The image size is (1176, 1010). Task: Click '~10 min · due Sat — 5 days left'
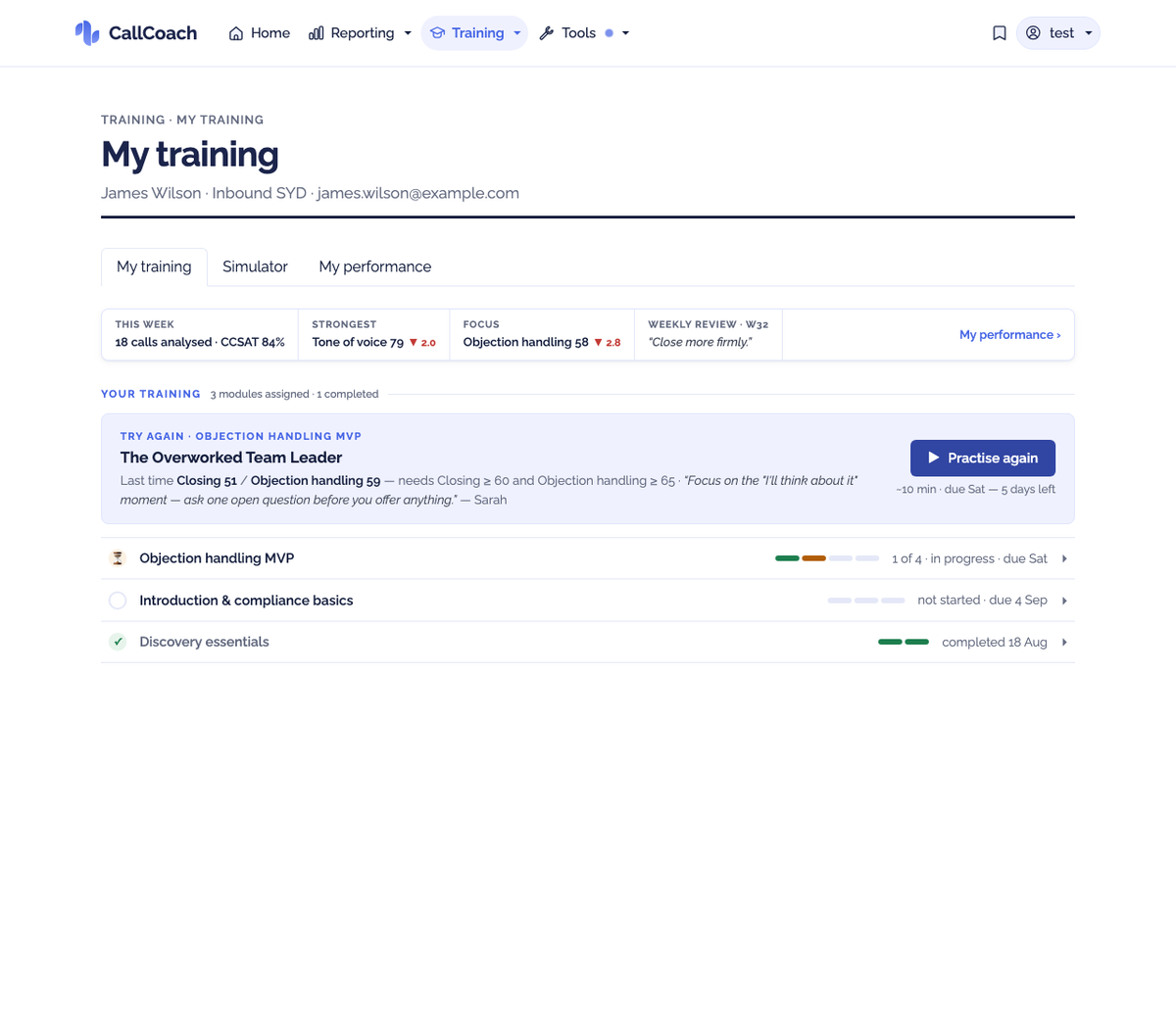click(975, 489)
